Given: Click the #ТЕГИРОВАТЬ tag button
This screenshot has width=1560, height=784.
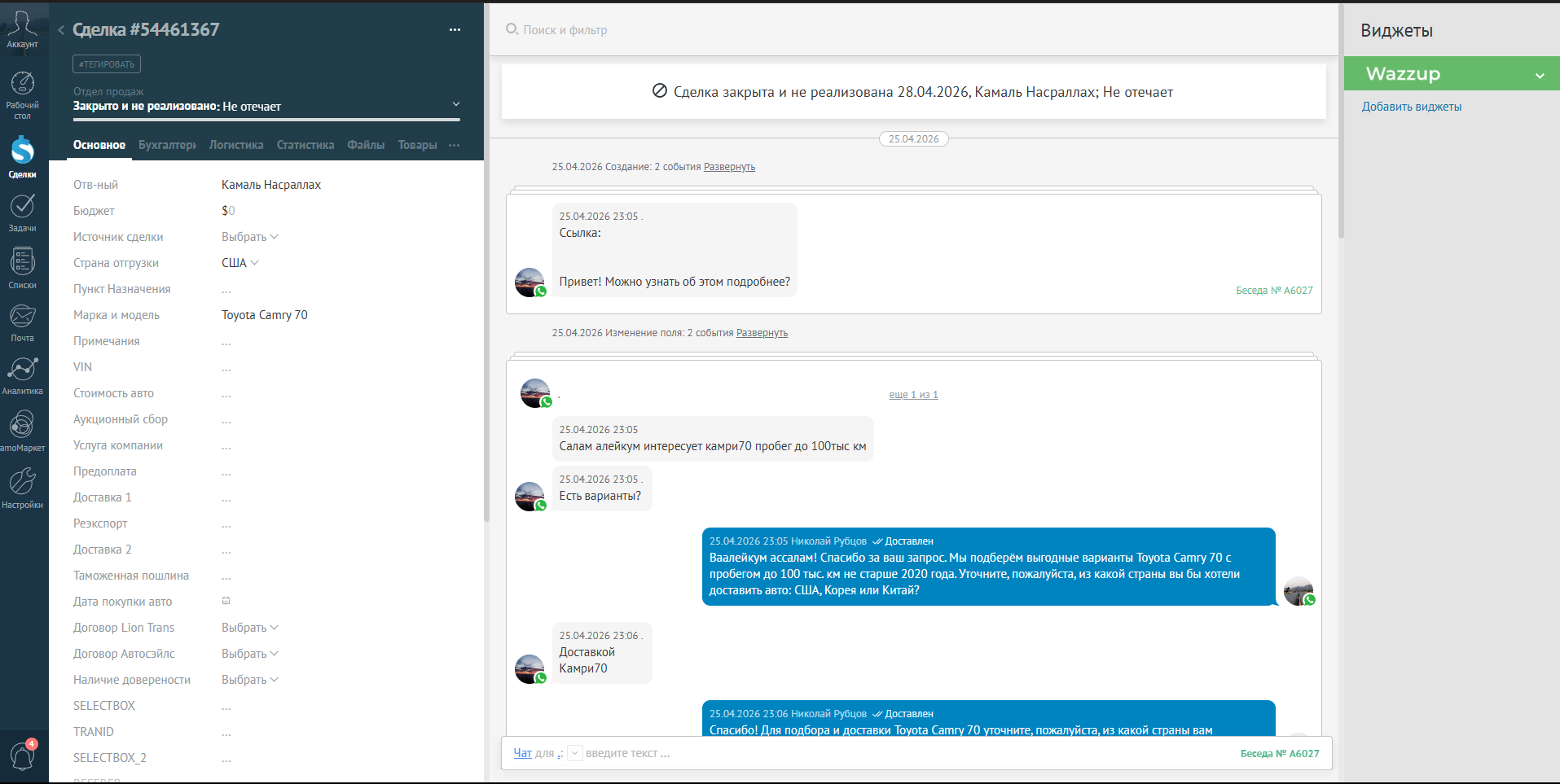Looking at the screenshot, I should tap(107, 64).
